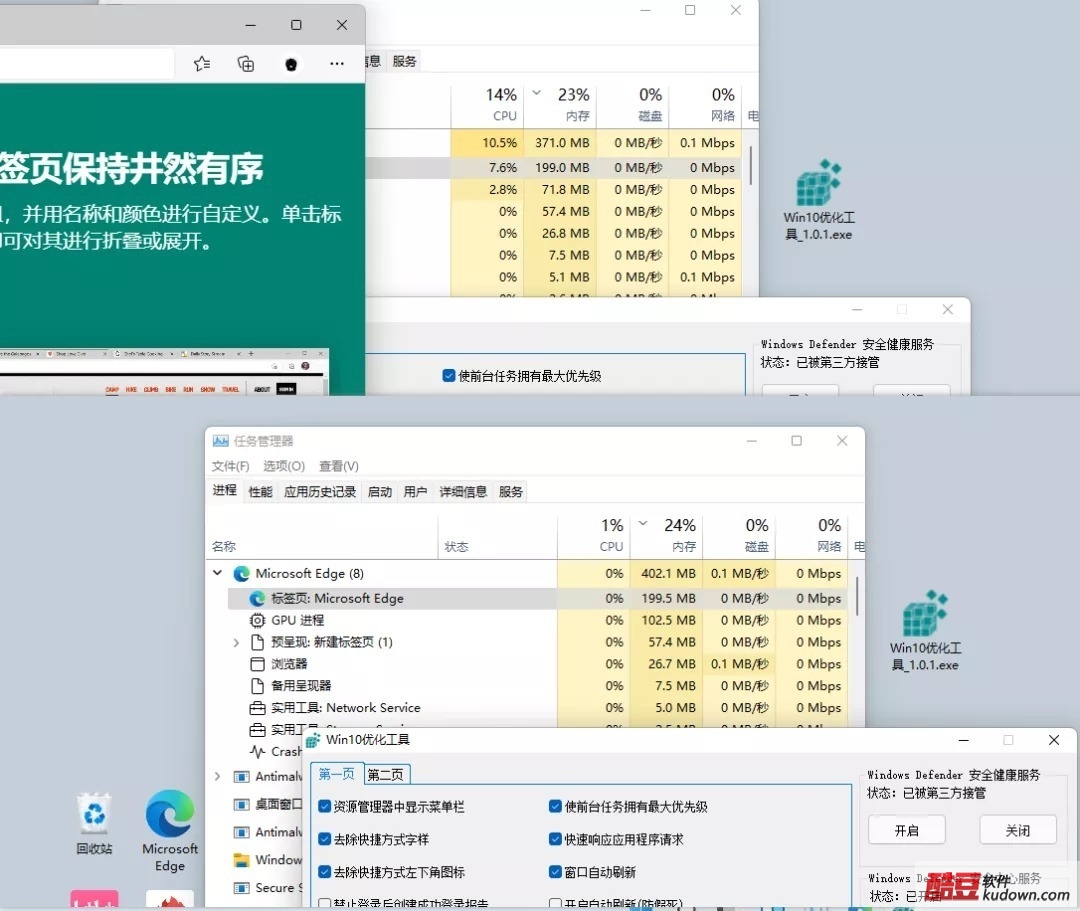Uncheck 去除快捷方式左下角图标
Screen dimensions: 1080x911
[324, 872]
